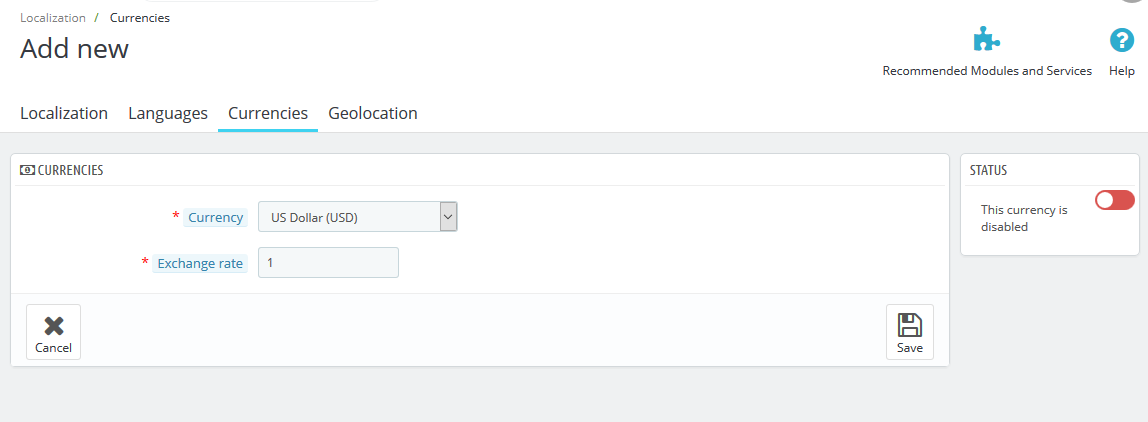Viewport: 1148px width, 422px height.
Task: Focus the Exchange rate input field
Action: (328, 263)
